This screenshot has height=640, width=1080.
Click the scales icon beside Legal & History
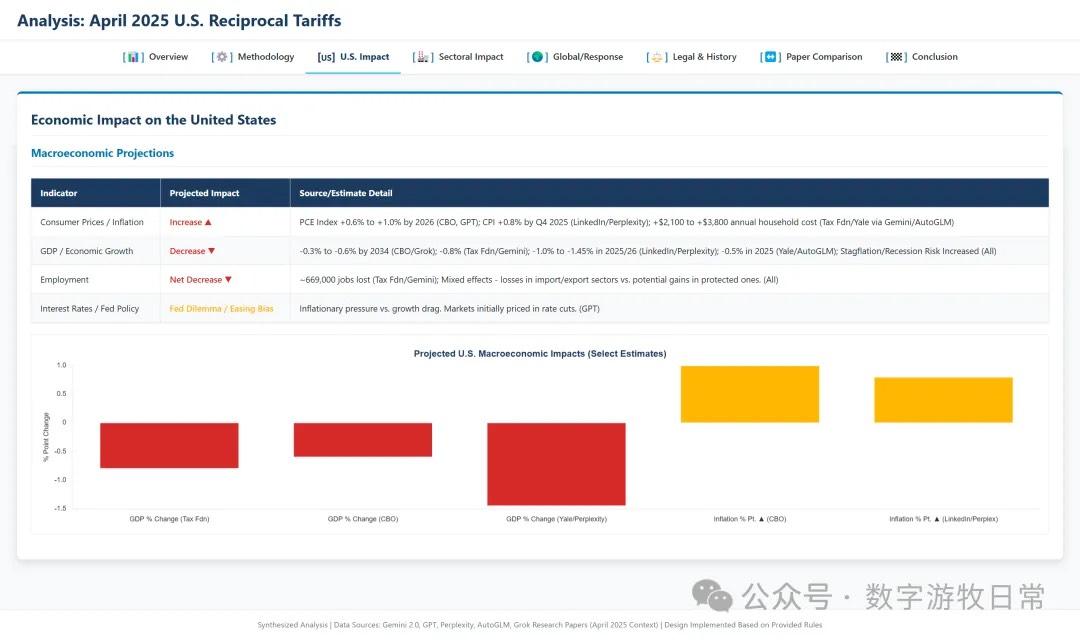[x=657, y=57]
